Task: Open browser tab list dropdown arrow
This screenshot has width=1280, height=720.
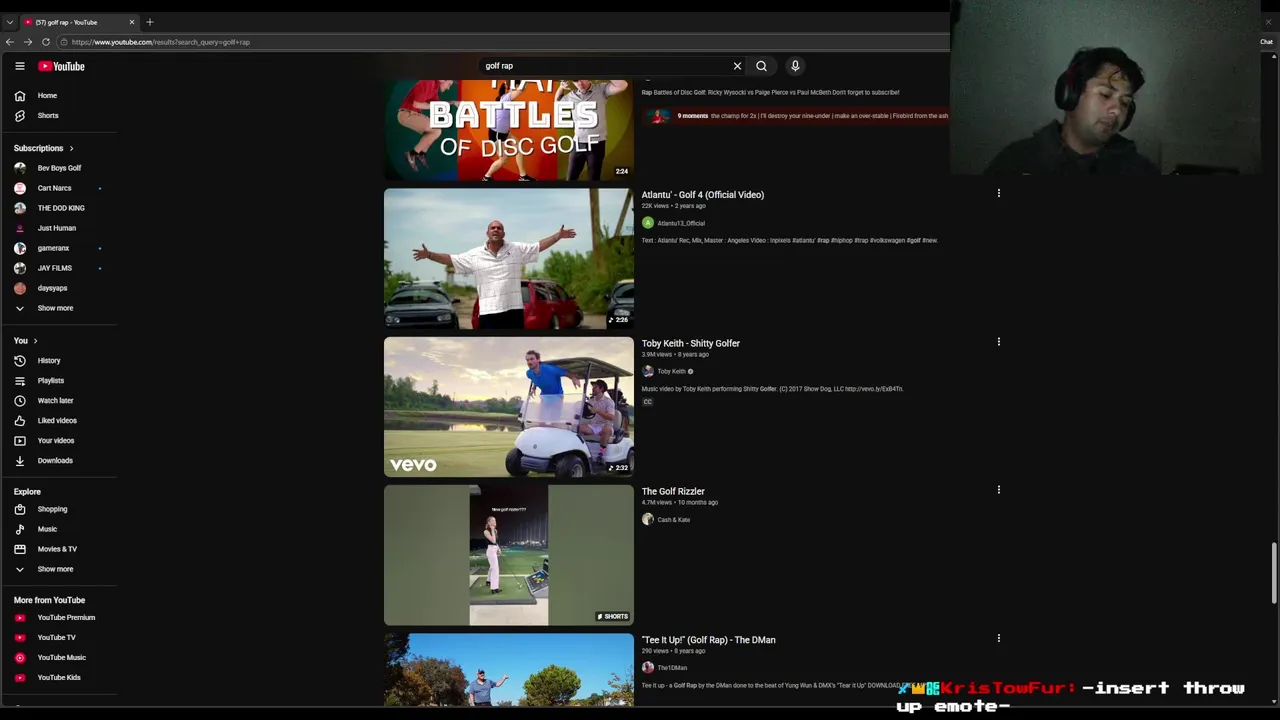Action: click(10, 22)
